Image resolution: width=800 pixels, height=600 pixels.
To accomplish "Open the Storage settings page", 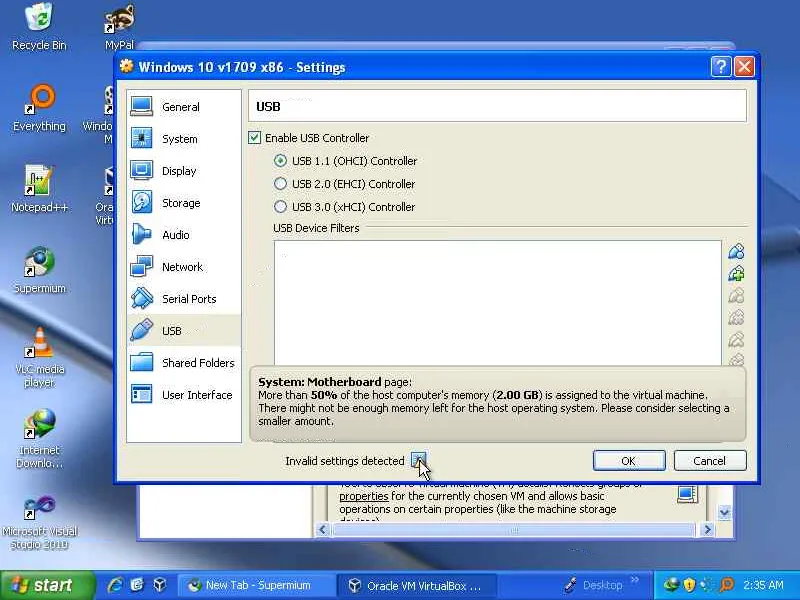I will tap(184, 203).
